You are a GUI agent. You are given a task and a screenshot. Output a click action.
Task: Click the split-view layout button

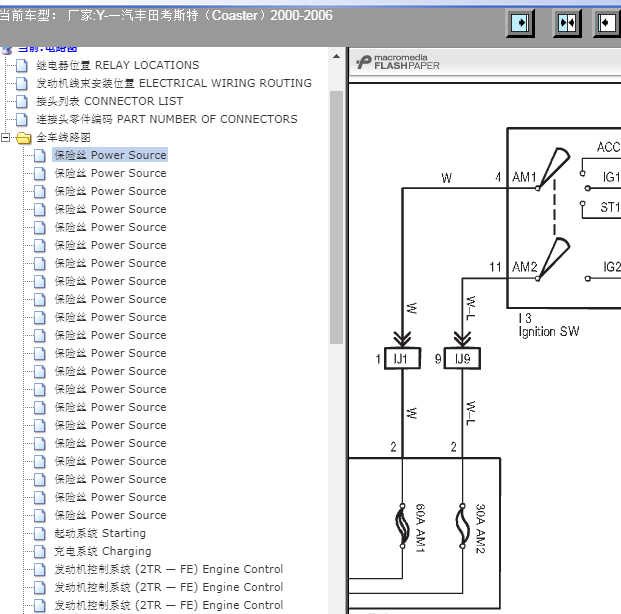tap(567, 23)
